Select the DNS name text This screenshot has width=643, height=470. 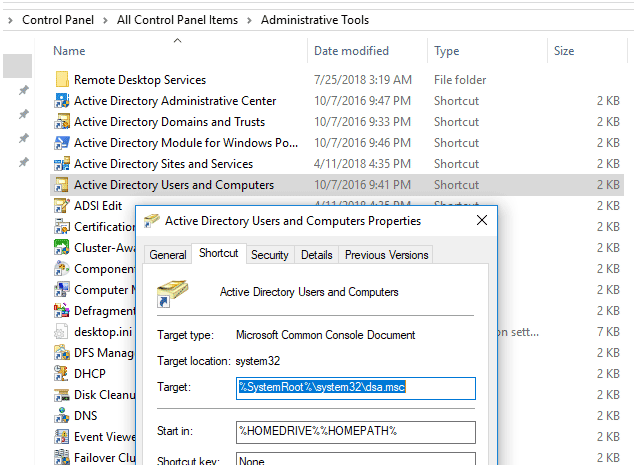[86, 415]
